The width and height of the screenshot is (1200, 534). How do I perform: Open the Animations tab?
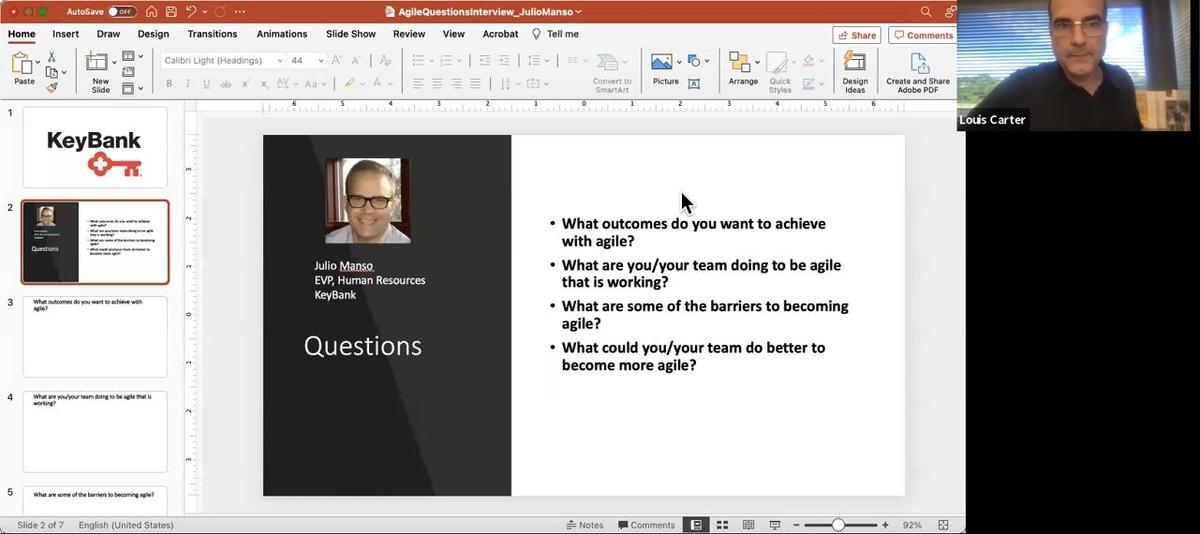[x=282, y=34]
